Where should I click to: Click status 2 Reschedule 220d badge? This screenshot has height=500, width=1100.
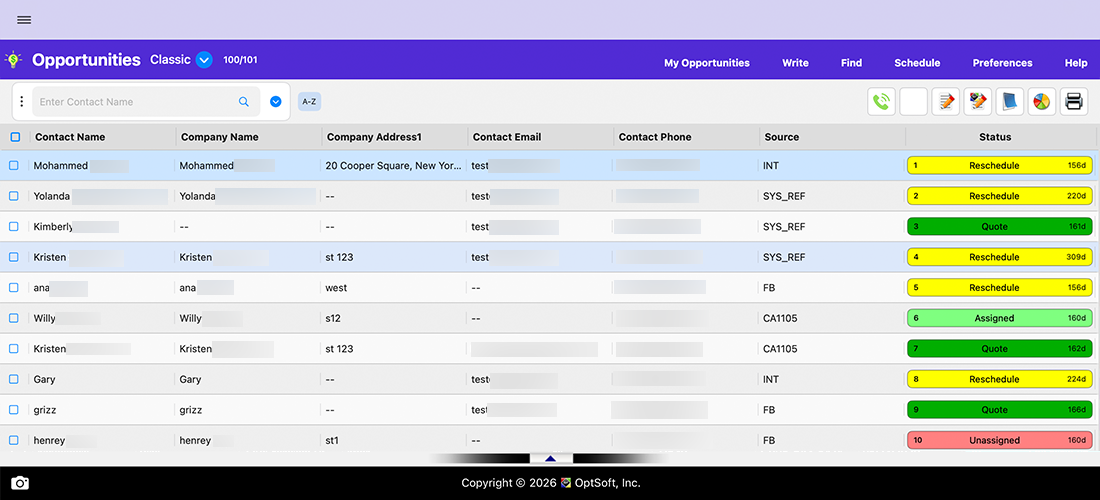pos(1000,196)
